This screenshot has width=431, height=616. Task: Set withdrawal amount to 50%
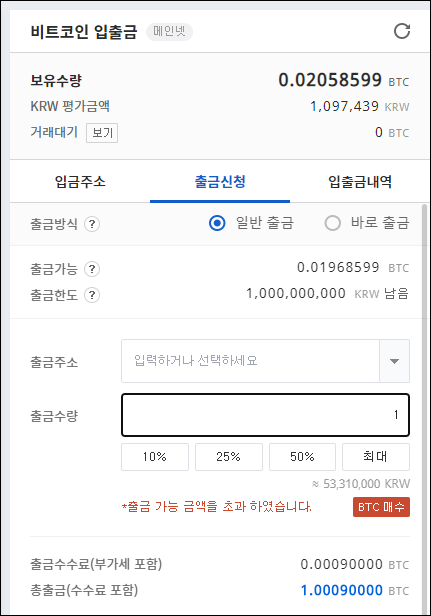(x=302, y=457)
